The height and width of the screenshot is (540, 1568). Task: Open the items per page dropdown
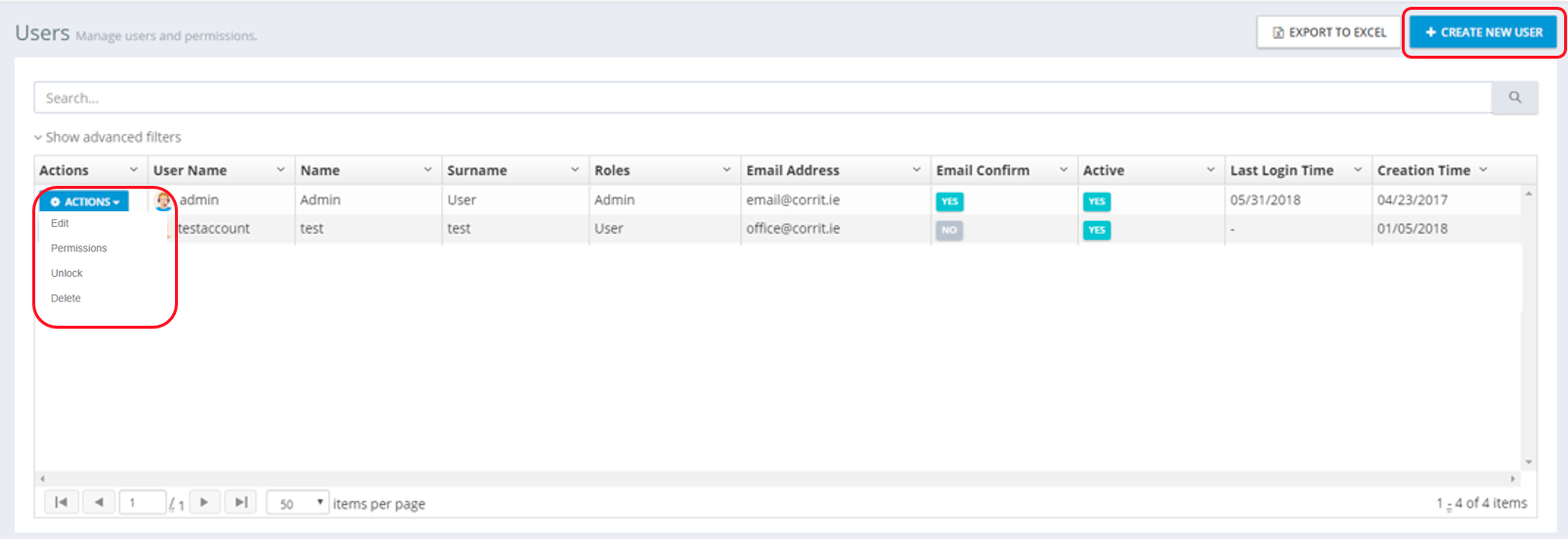[x=297, y=504]
